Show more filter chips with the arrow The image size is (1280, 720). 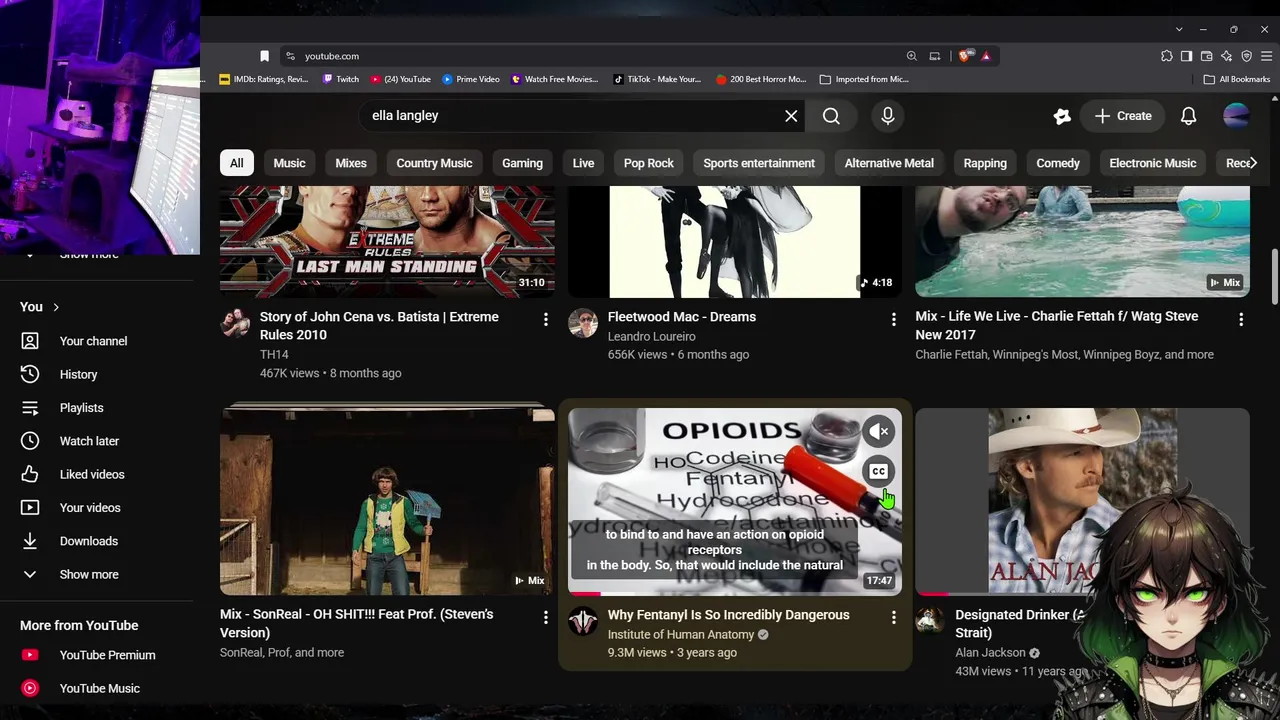point(1253,163)
